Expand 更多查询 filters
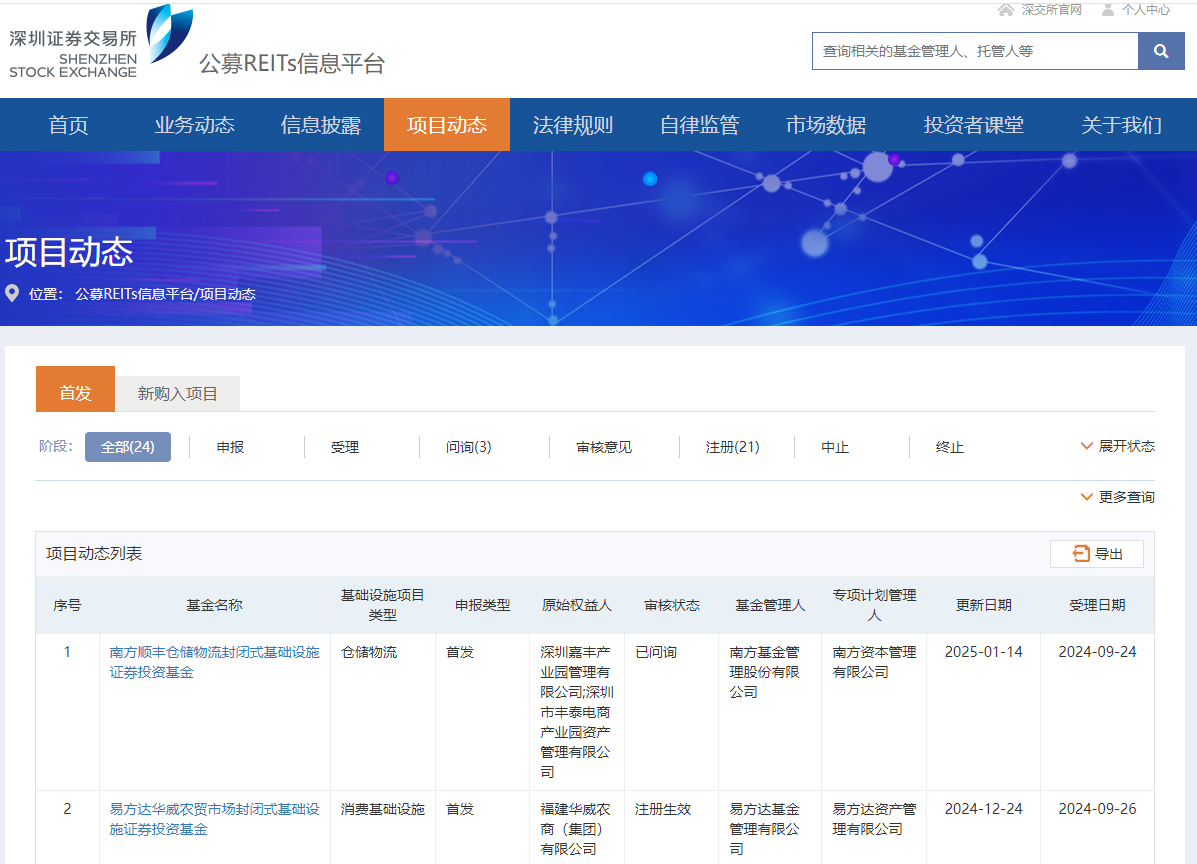Image resolution: width=1197 pixels, height=864 pixels. pos(1117,497)
